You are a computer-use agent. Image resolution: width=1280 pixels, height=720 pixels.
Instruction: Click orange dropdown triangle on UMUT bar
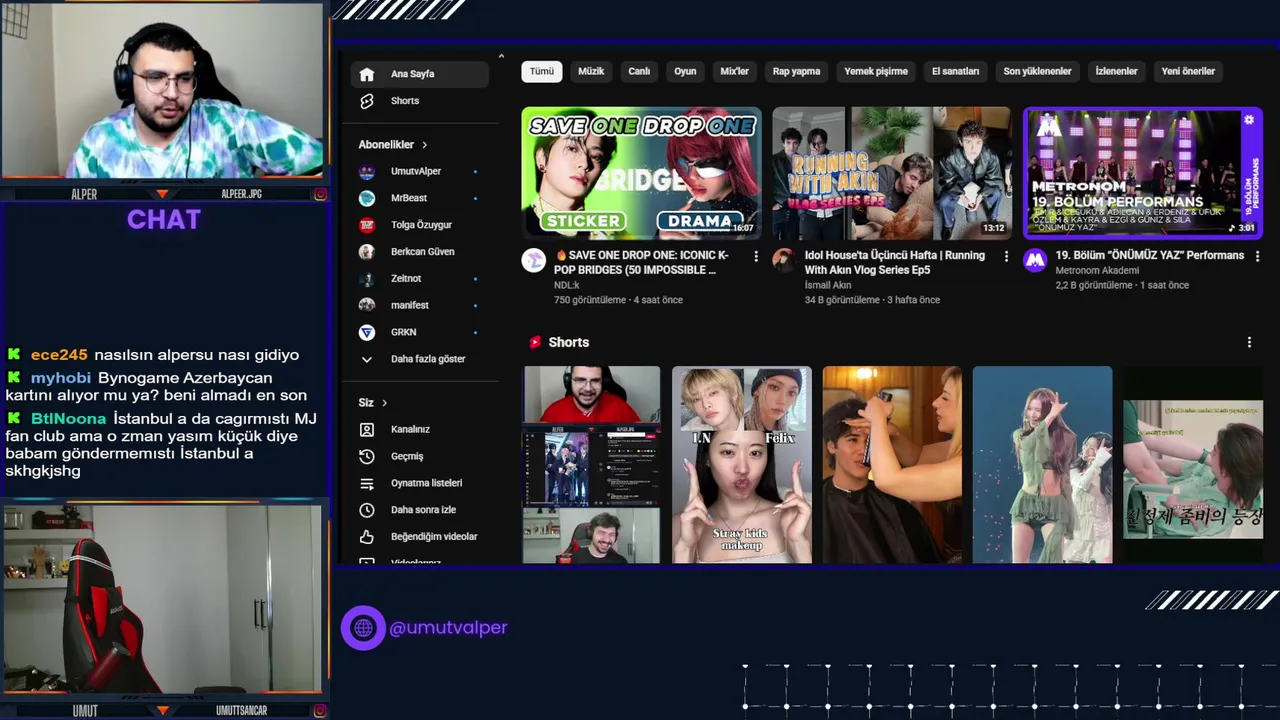coord(162,711)
